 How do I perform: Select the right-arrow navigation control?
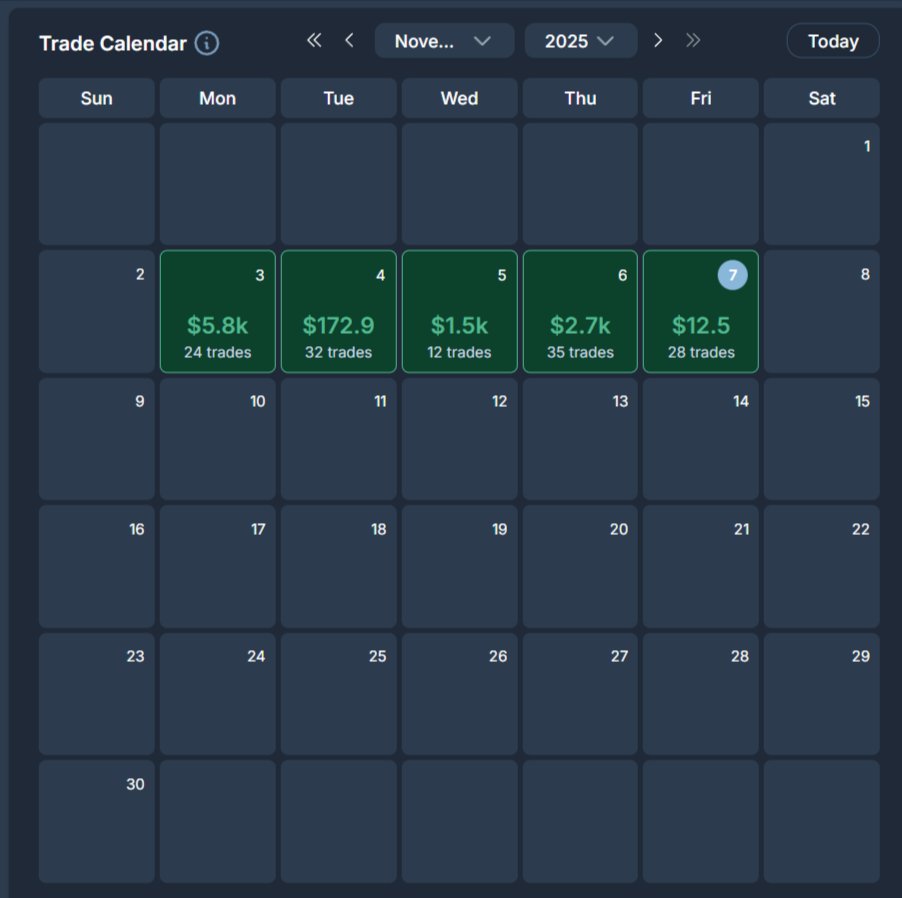click(658, 40)
